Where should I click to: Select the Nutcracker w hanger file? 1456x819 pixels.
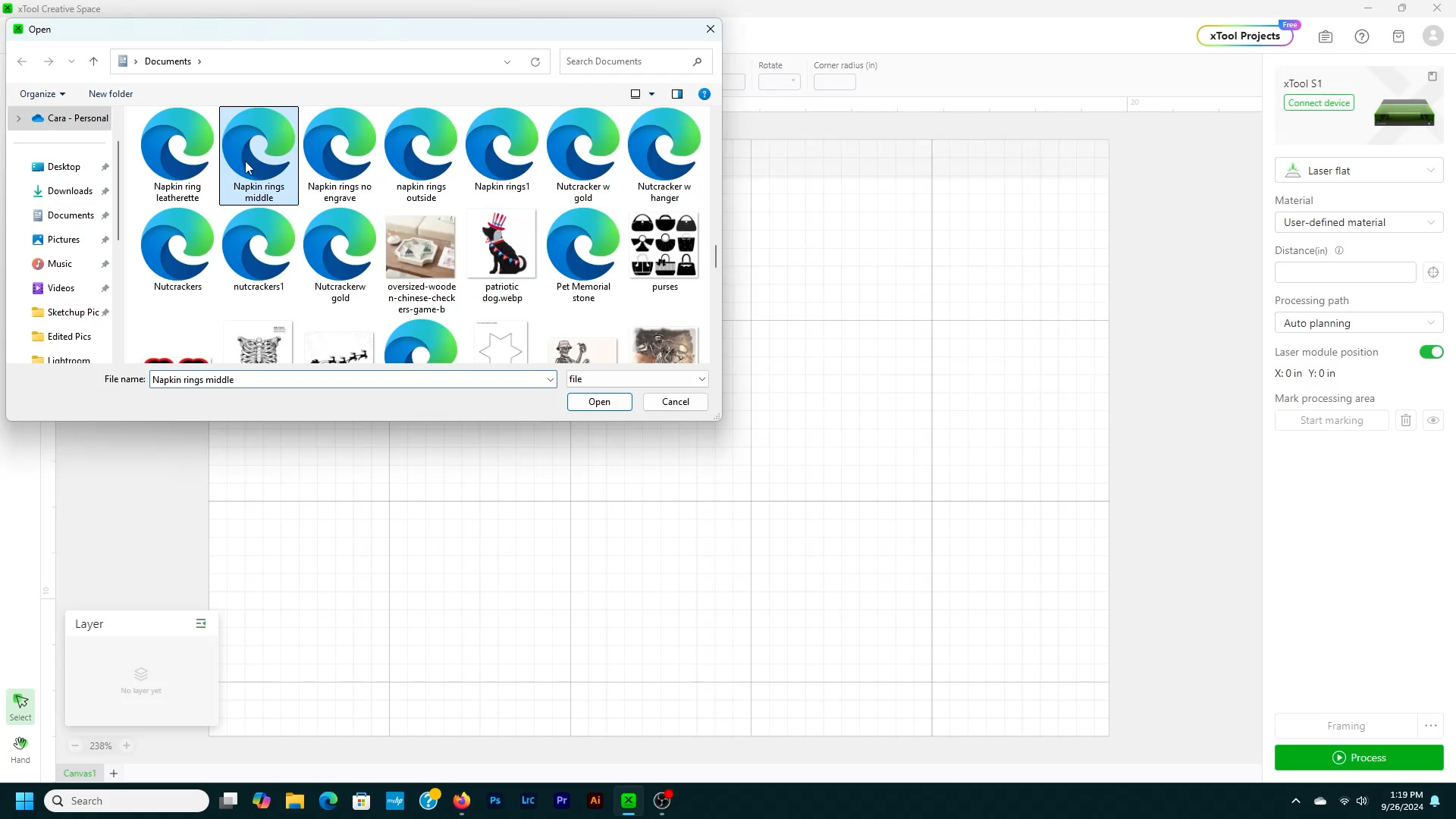(x=664, y=155)
